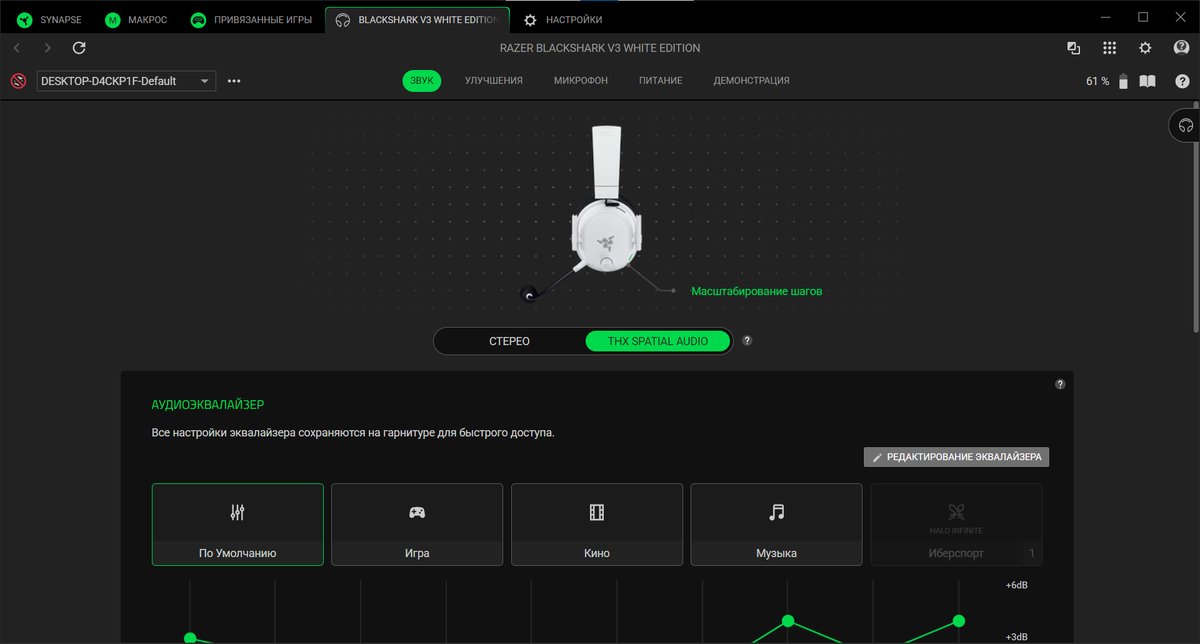Go to the УЛУЧШЕНИЯ section

[494, 81]
